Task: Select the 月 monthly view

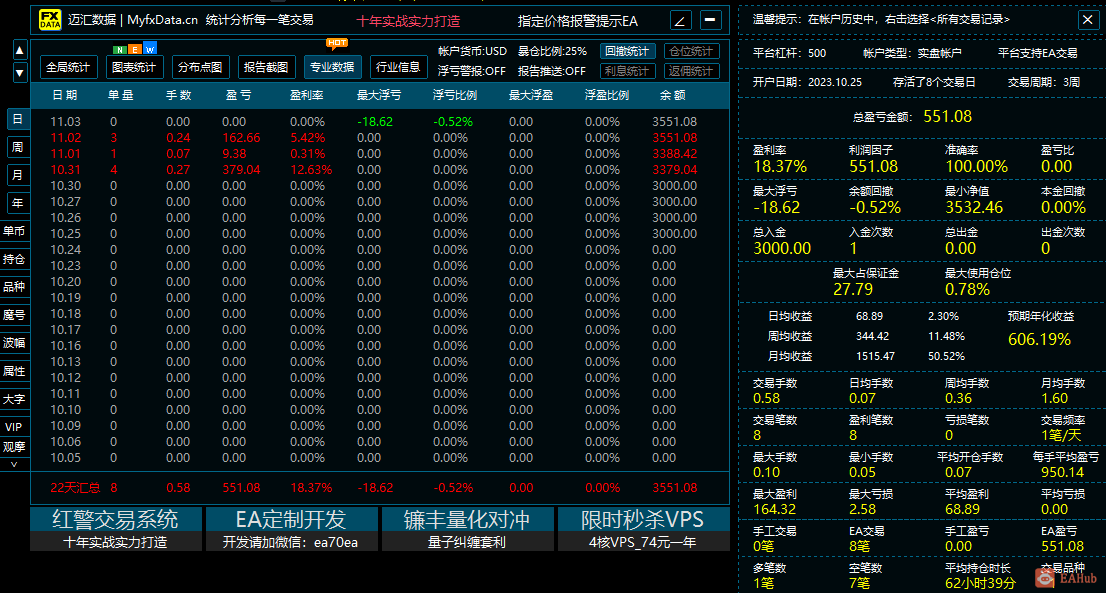Action: [x=18, y=175]
